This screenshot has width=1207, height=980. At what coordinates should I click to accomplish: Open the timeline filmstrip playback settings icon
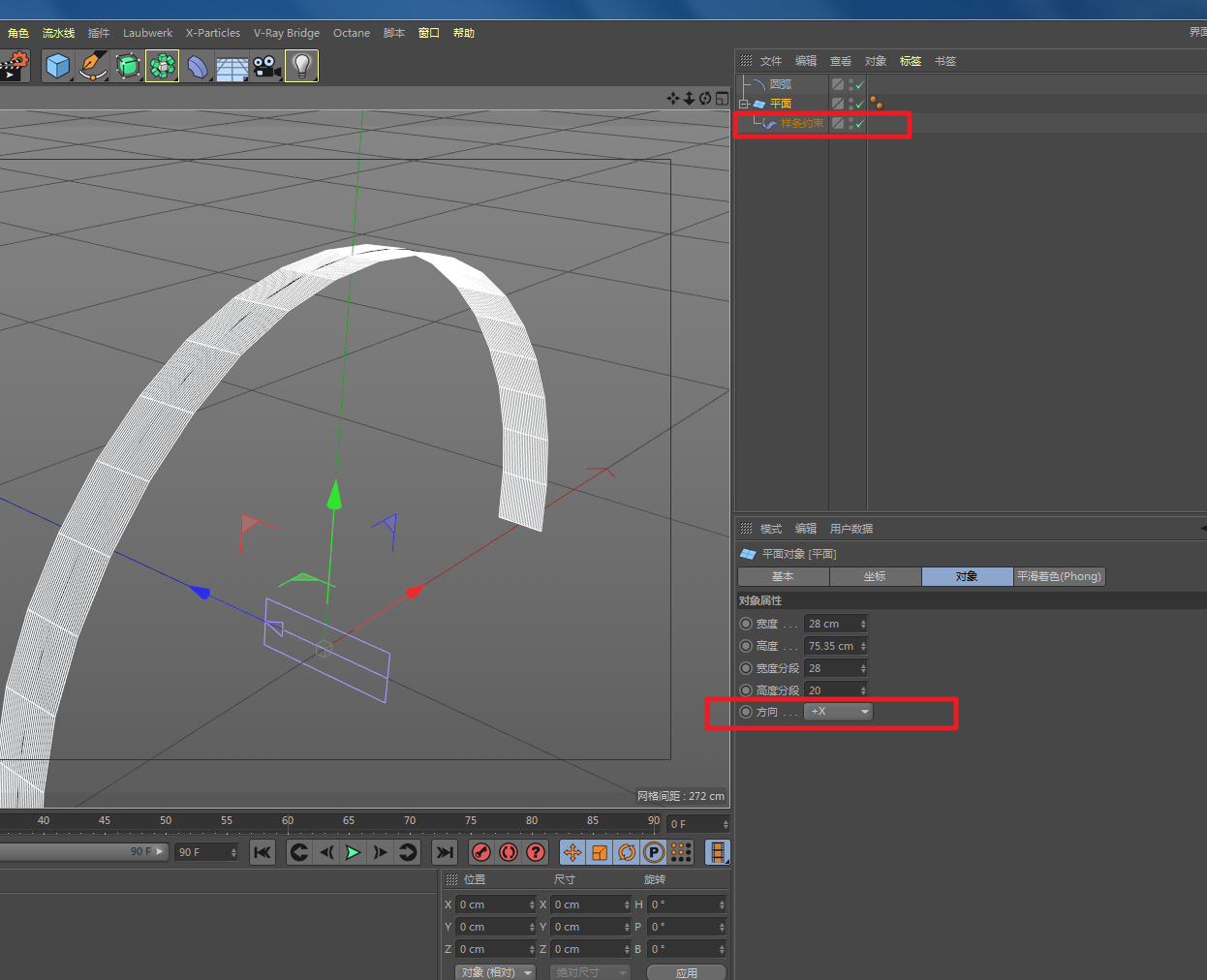click(718, 852)
